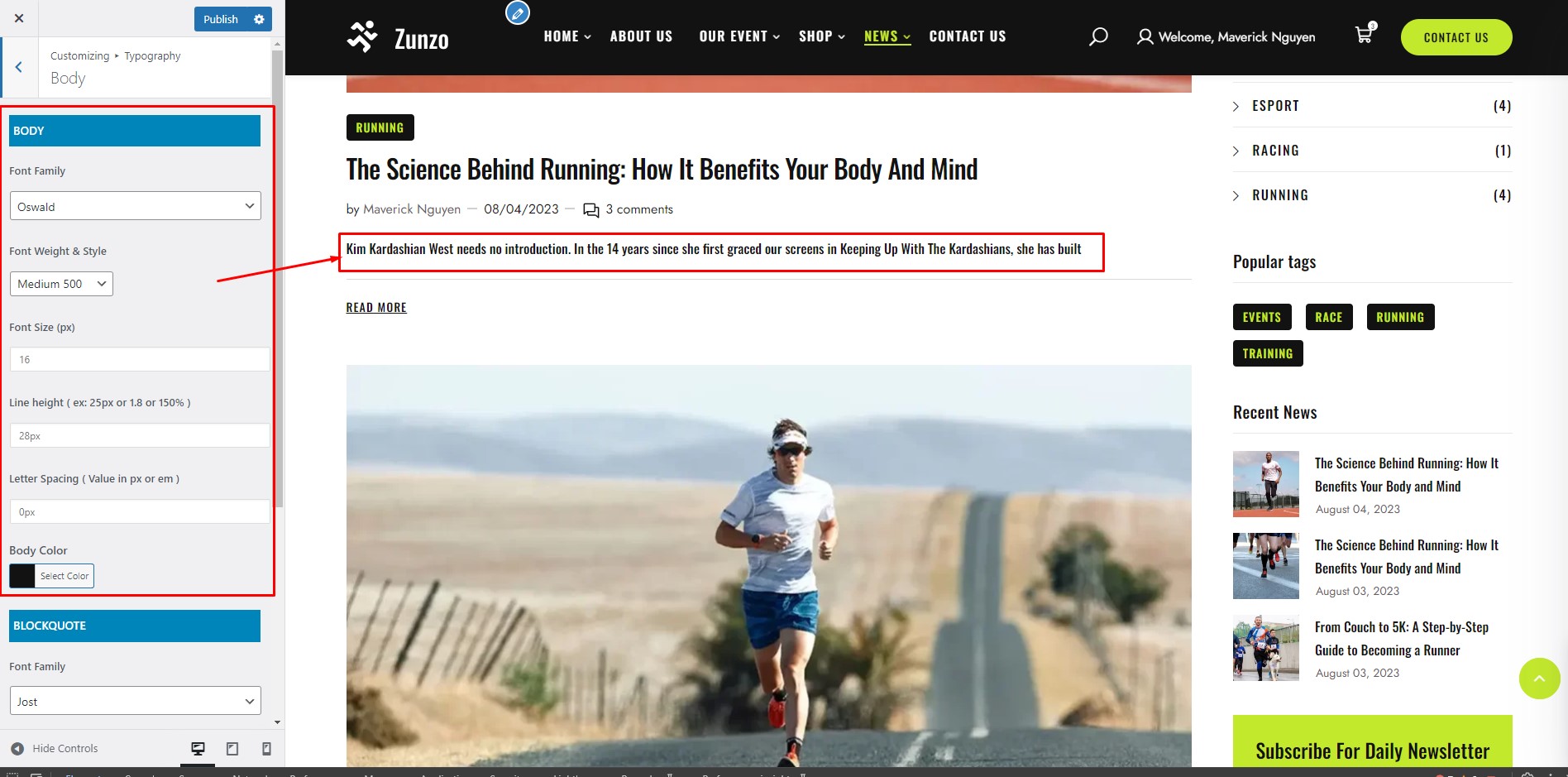Go back using the left chevron arrow

pyautogui.click(x=18, y=67)
